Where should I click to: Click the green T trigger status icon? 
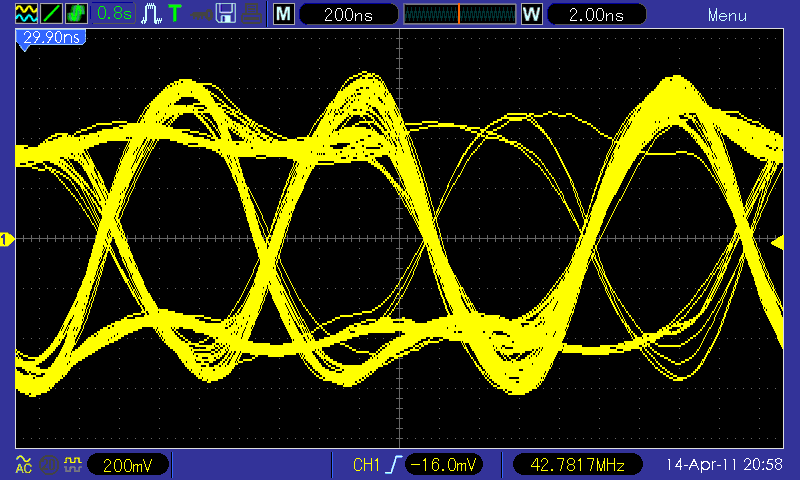175,13
